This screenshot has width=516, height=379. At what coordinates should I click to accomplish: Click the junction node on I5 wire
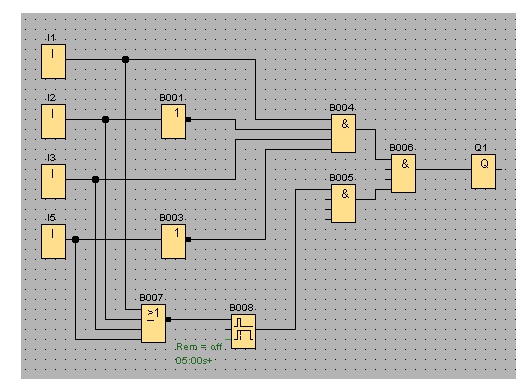[x=75, y=239]
